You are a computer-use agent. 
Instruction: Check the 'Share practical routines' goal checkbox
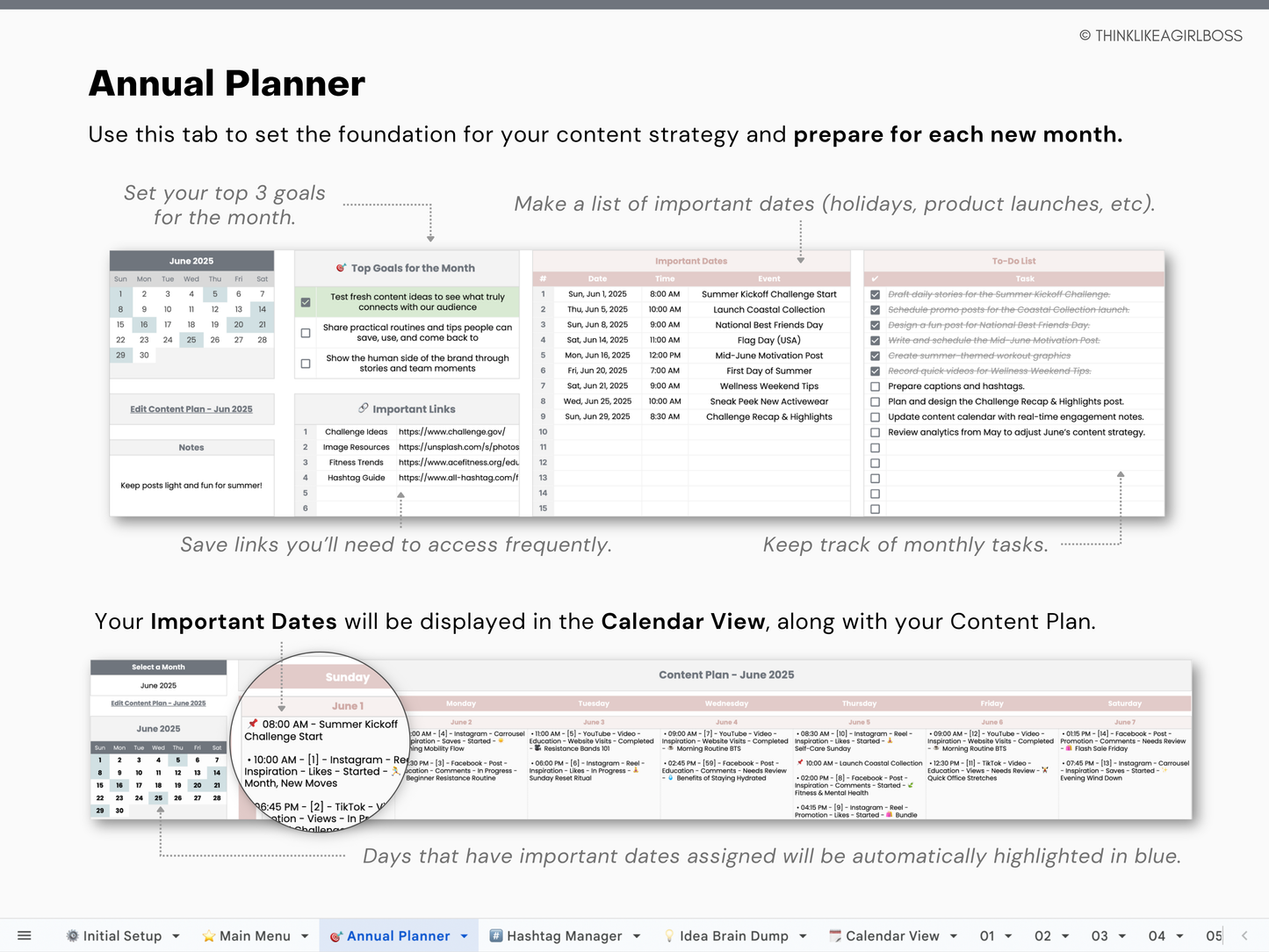point(305,332)
